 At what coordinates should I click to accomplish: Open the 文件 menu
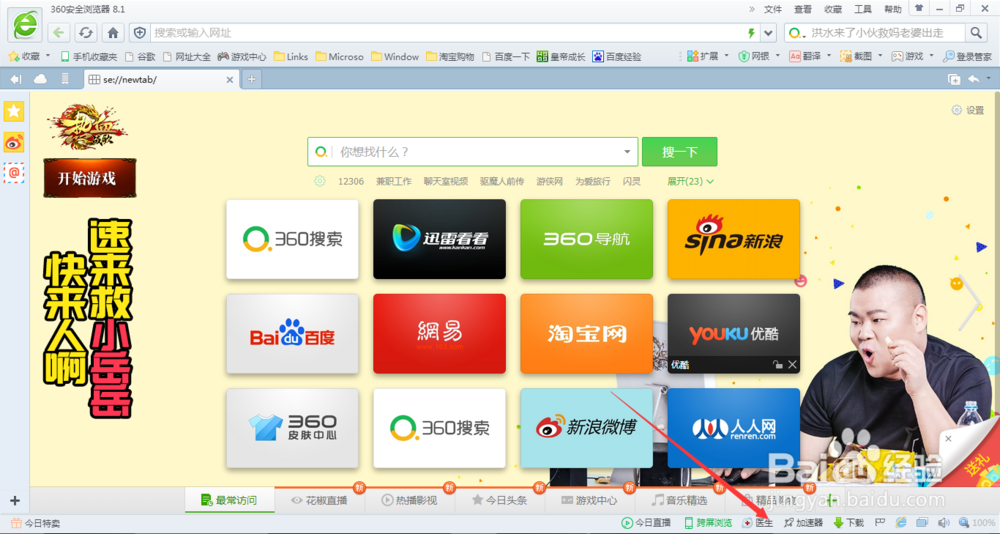pos(773,9)
